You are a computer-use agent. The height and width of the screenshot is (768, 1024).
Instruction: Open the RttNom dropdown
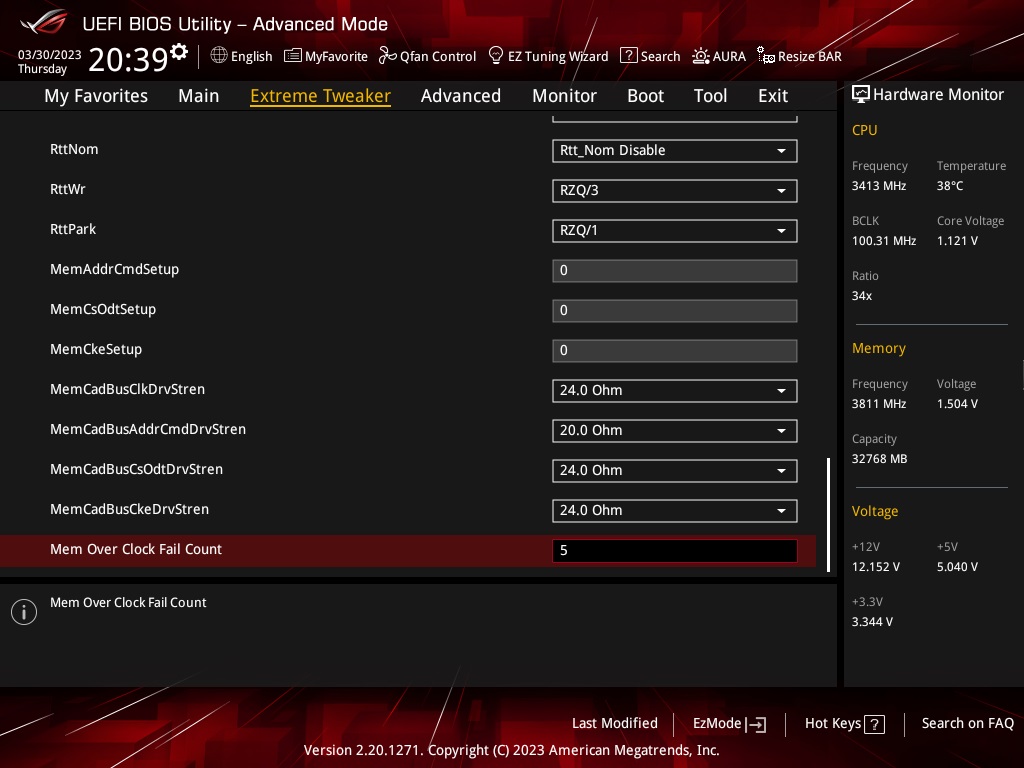(675, 151)
